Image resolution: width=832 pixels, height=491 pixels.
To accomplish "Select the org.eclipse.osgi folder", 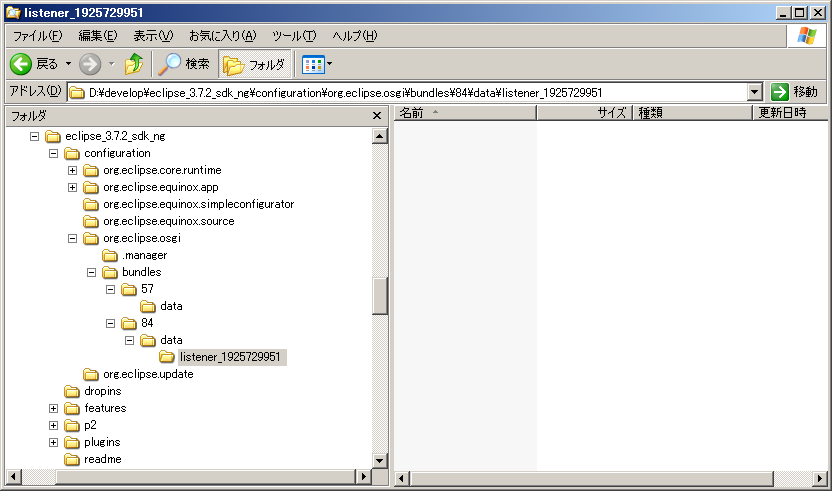I will (142, 238).
